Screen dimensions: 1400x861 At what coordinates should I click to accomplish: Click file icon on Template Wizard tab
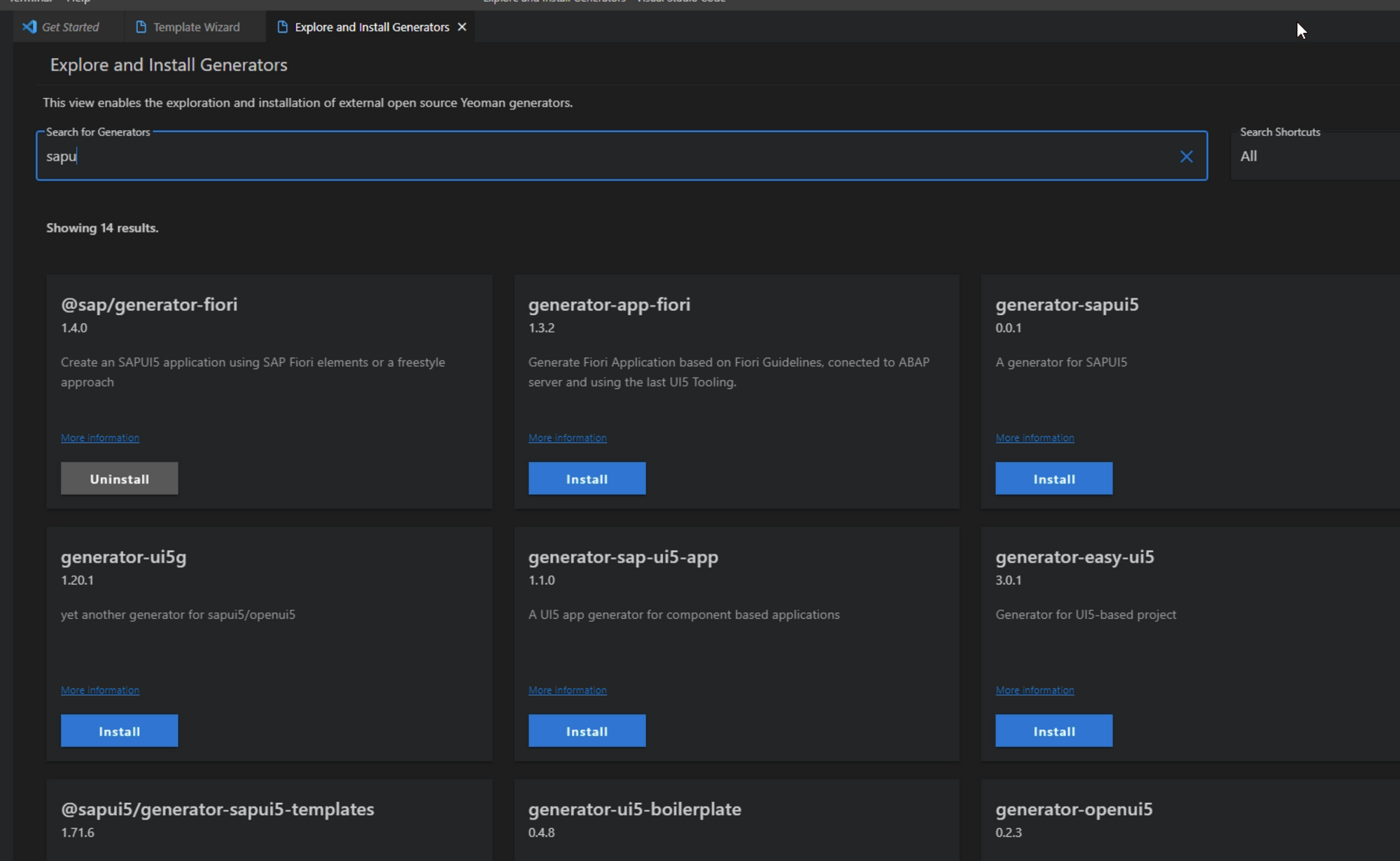tap(141, 27)
